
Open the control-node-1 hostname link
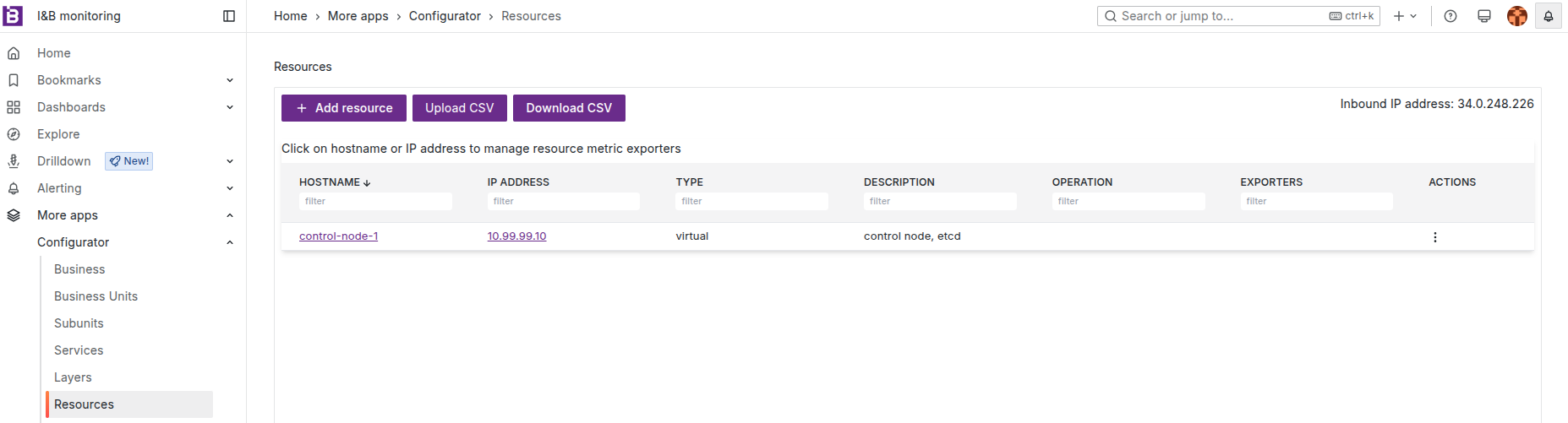point(338,236)
